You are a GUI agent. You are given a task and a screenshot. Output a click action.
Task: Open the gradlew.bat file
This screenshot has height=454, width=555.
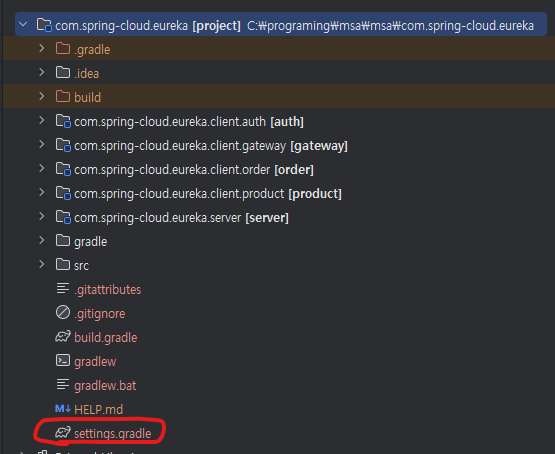tap(105, 386)
